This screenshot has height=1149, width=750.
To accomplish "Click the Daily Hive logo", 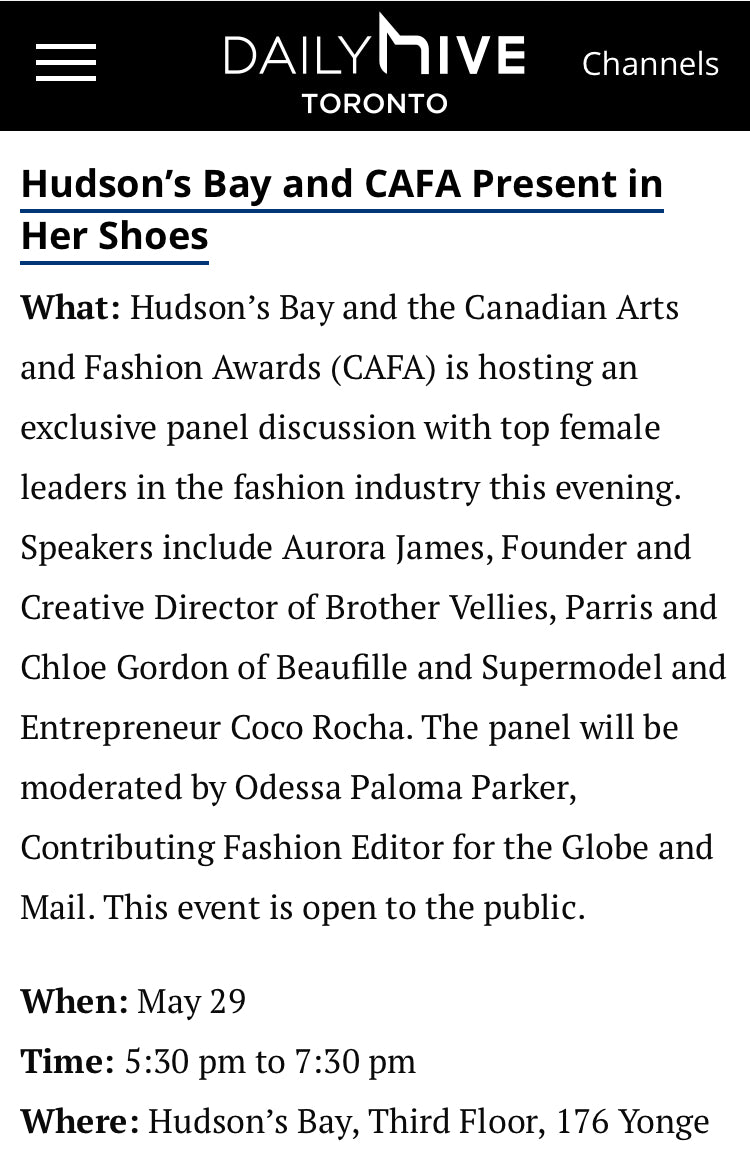I will pos(375,46).
